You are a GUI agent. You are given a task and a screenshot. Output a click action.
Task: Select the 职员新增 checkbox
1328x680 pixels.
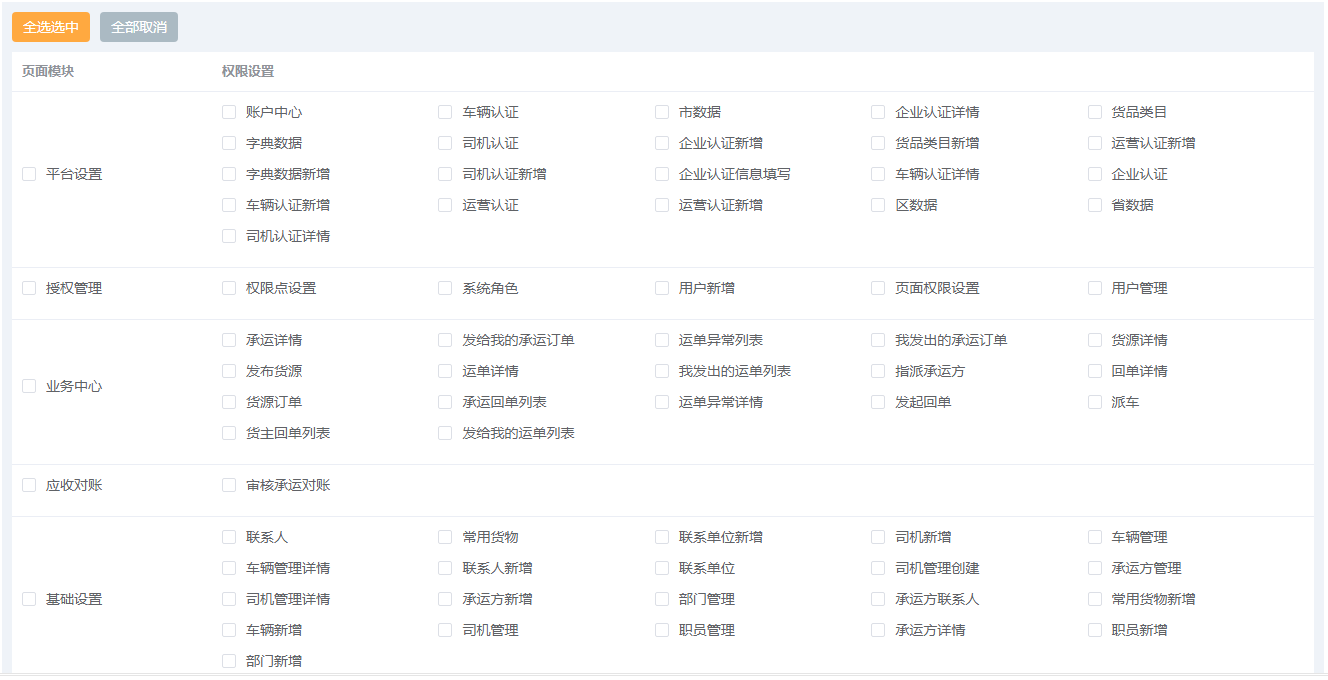coord(1095,630)
